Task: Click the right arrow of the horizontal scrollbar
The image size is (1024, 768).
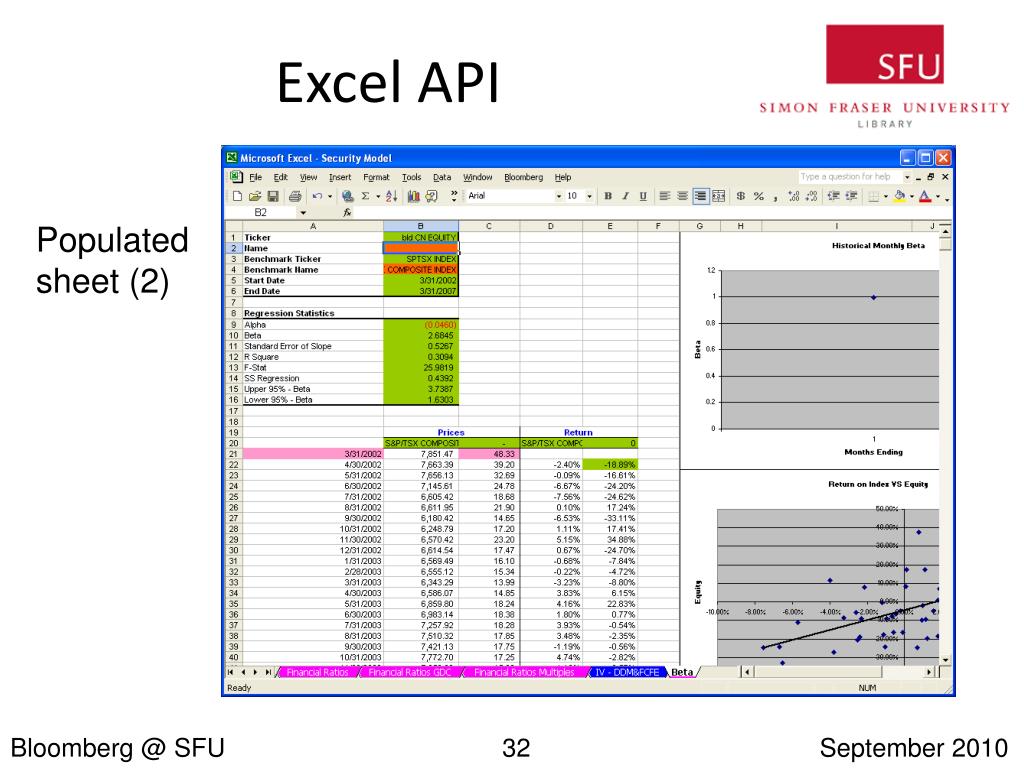Action: [929, 672]
